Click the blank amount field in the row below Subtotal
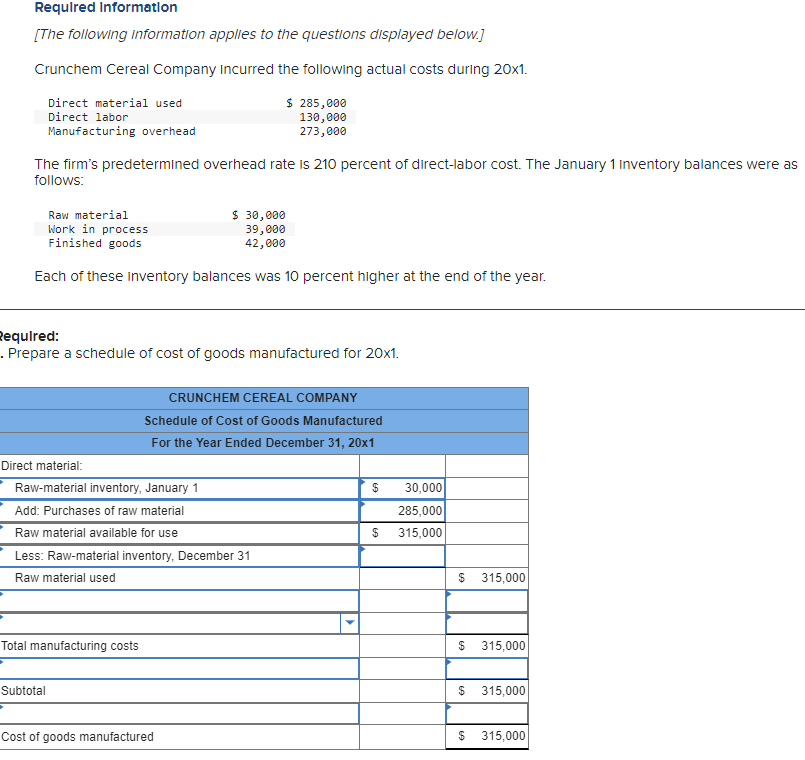The width and height of the screenshot is (805, 760). pos(487,714)
